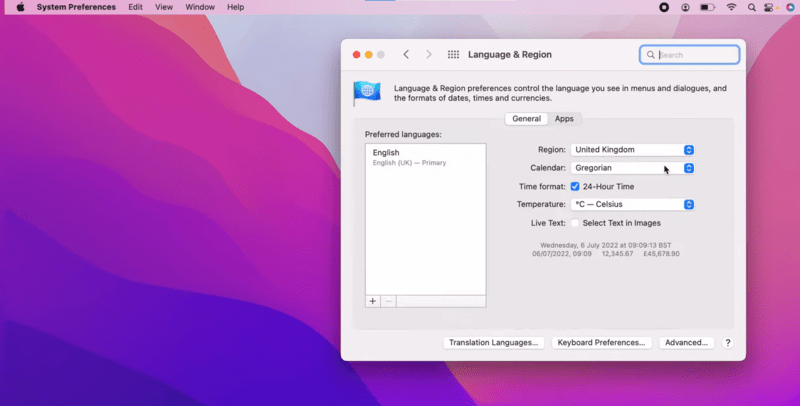Screen dimensions: 800x406
Task: Close the Language & Region window
Action: pyautogui.click(x=357, y=55)
